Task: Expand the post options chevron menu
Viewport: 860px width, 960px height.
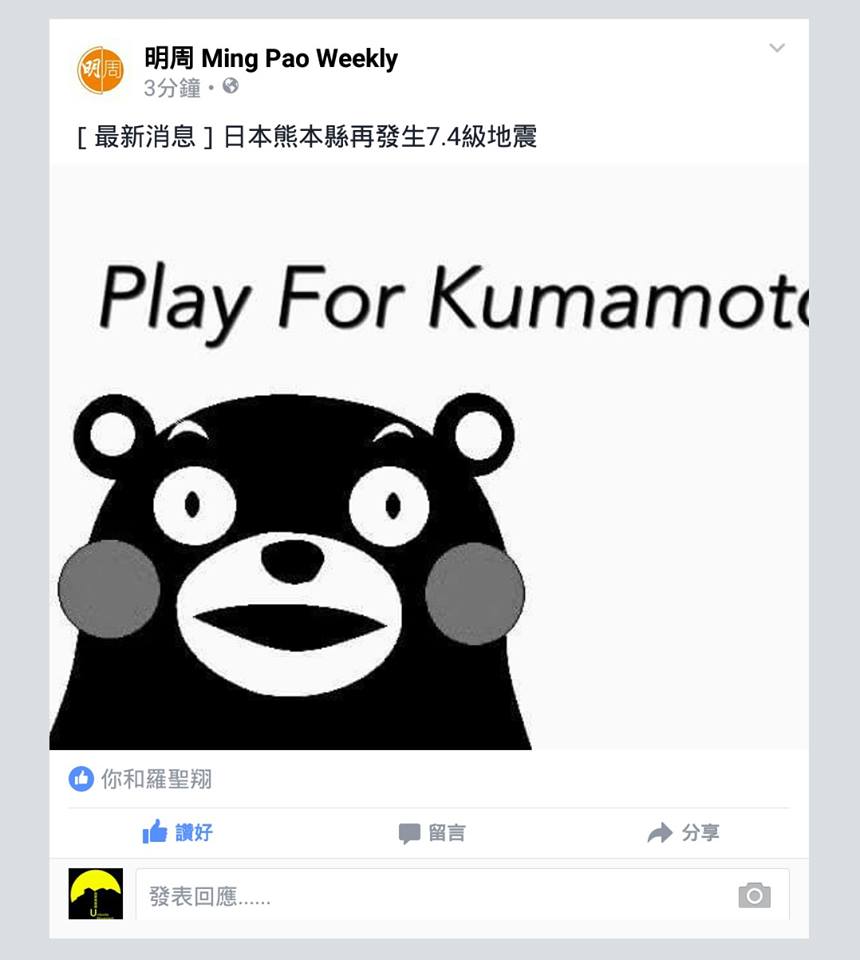Action: click(777, 48)
